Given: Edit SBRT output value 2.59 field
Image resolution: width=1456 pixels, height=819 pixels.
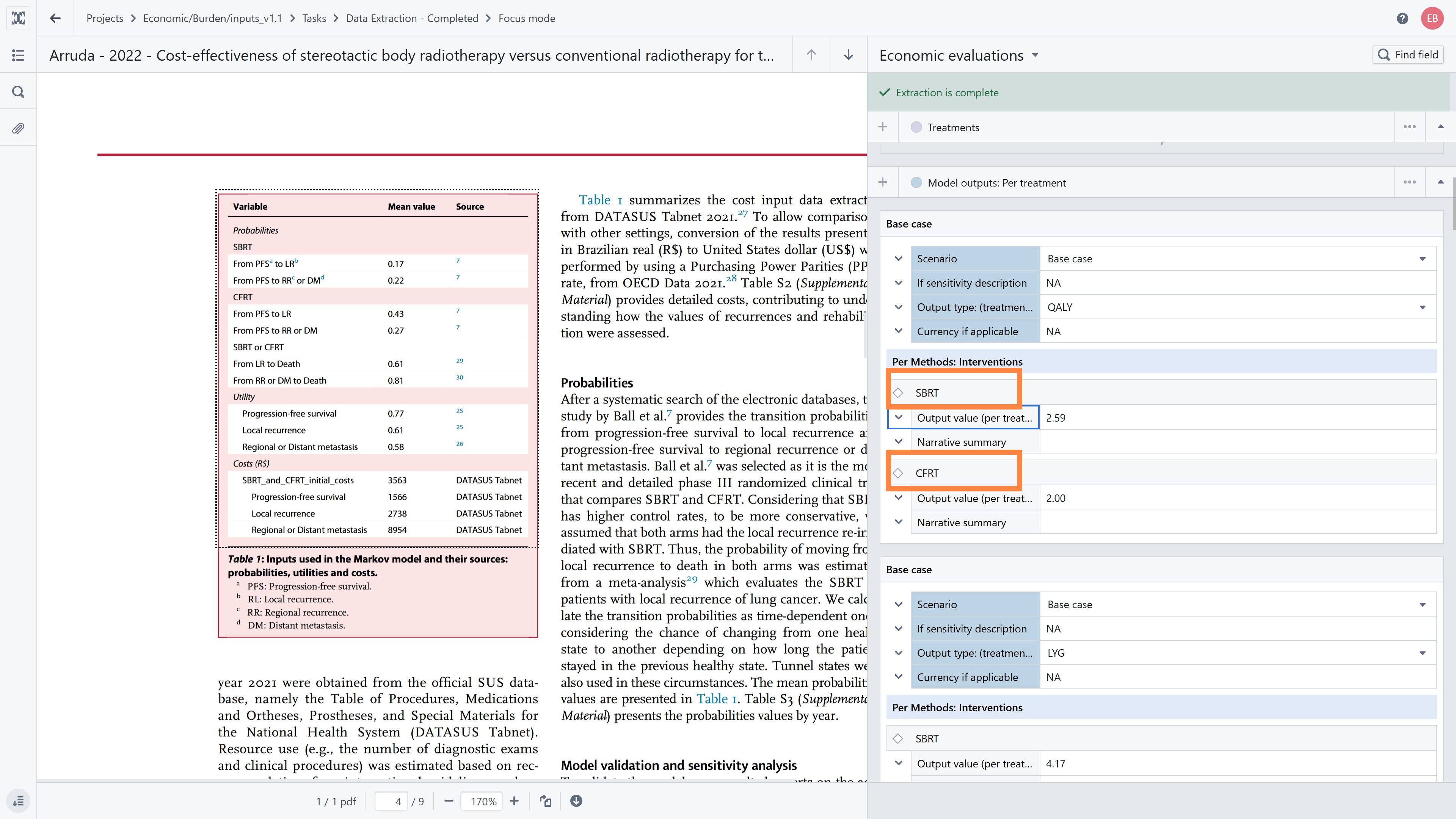Looking at the screenshot, I should pos(1238,418).
